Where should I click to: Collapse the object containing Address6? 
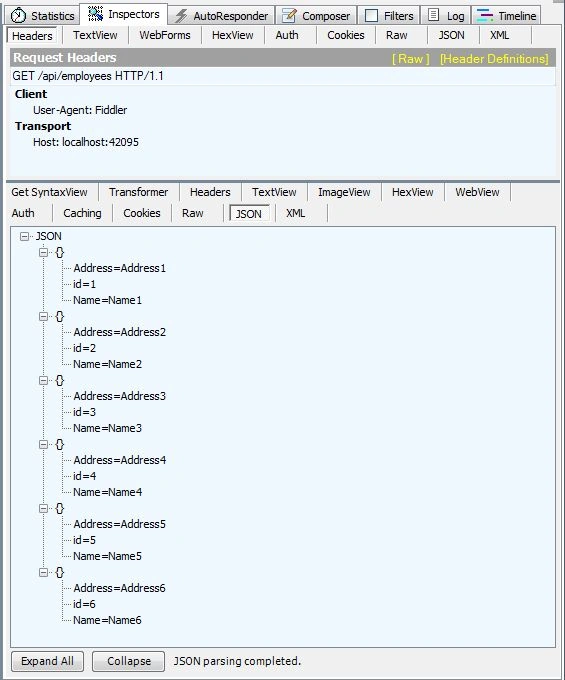pyautogui.click(x=43, y=572)
